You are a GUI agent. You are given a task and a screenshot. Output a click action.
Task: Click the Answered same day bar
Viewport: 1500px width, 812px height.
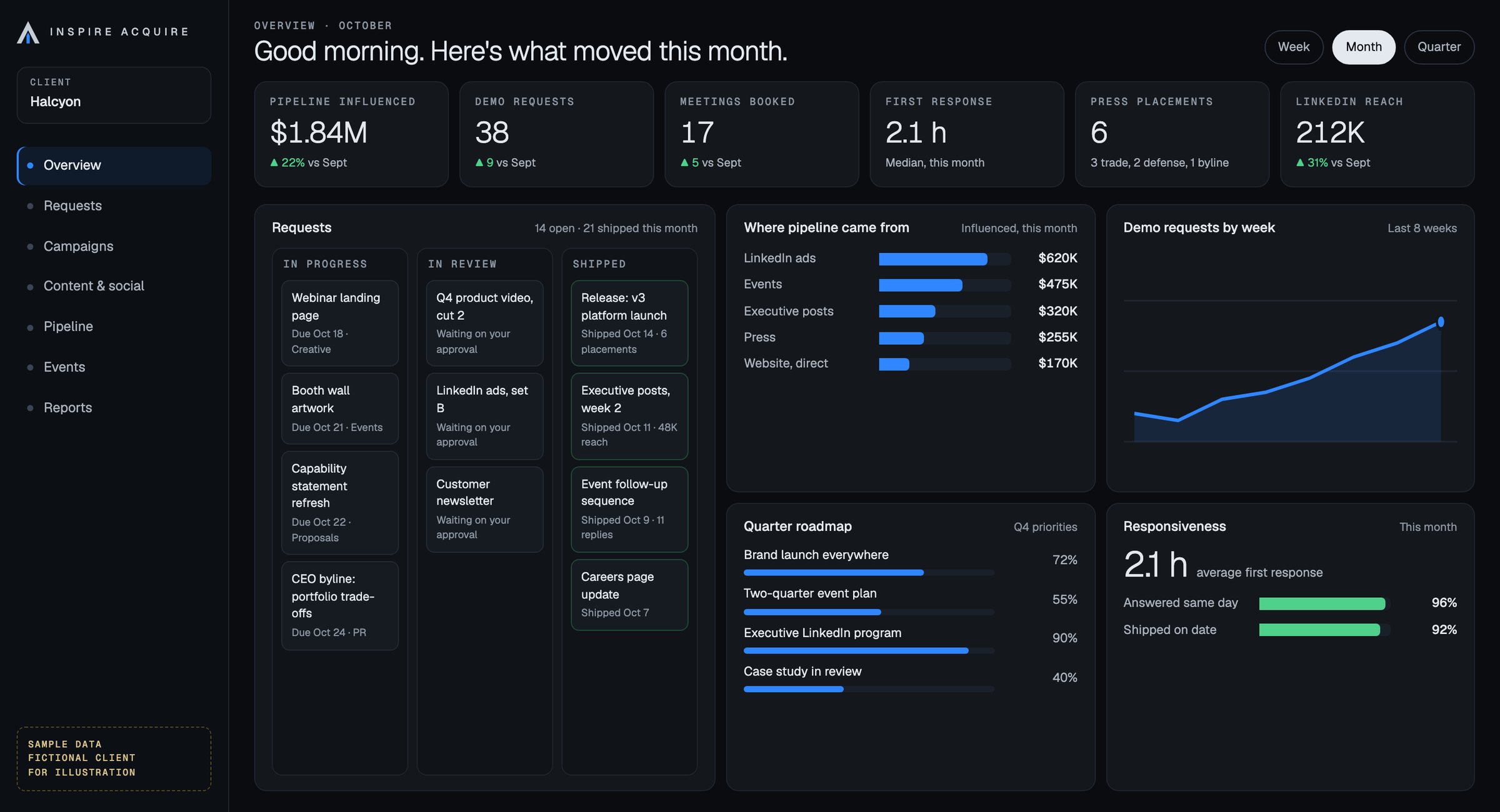(1324, 603)
